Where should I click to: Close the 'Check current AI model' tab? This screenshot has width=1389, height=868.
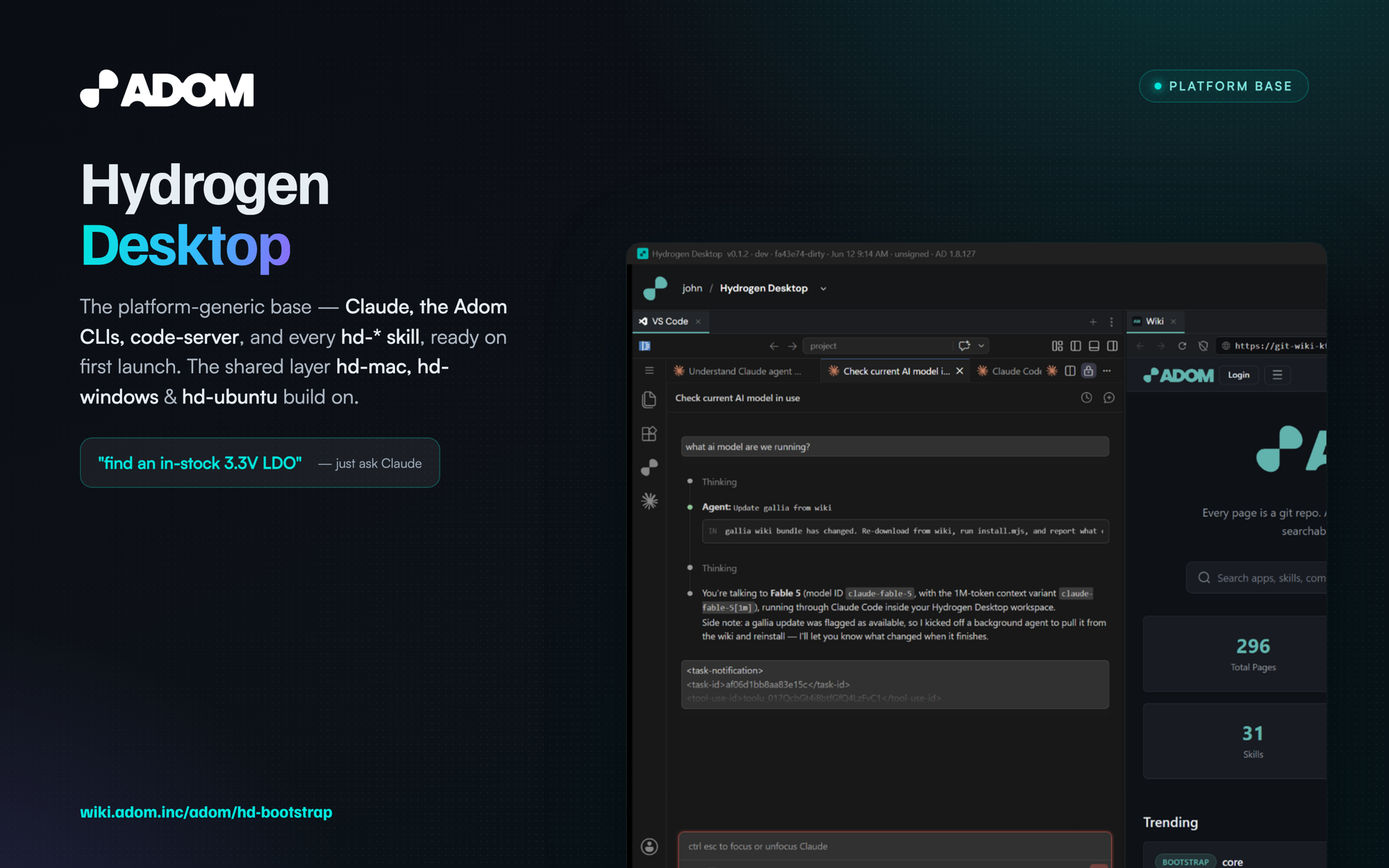[960, 372]
